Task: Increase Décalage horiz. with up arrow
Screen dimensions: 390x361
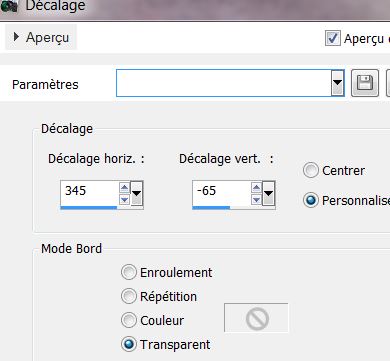Action: 124,188
